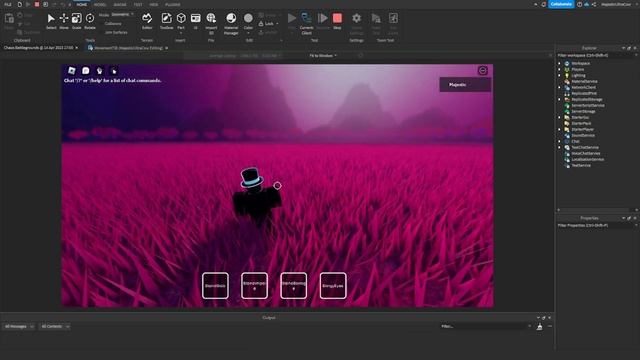Click the Exit Game icon

[x=393, y=18]
